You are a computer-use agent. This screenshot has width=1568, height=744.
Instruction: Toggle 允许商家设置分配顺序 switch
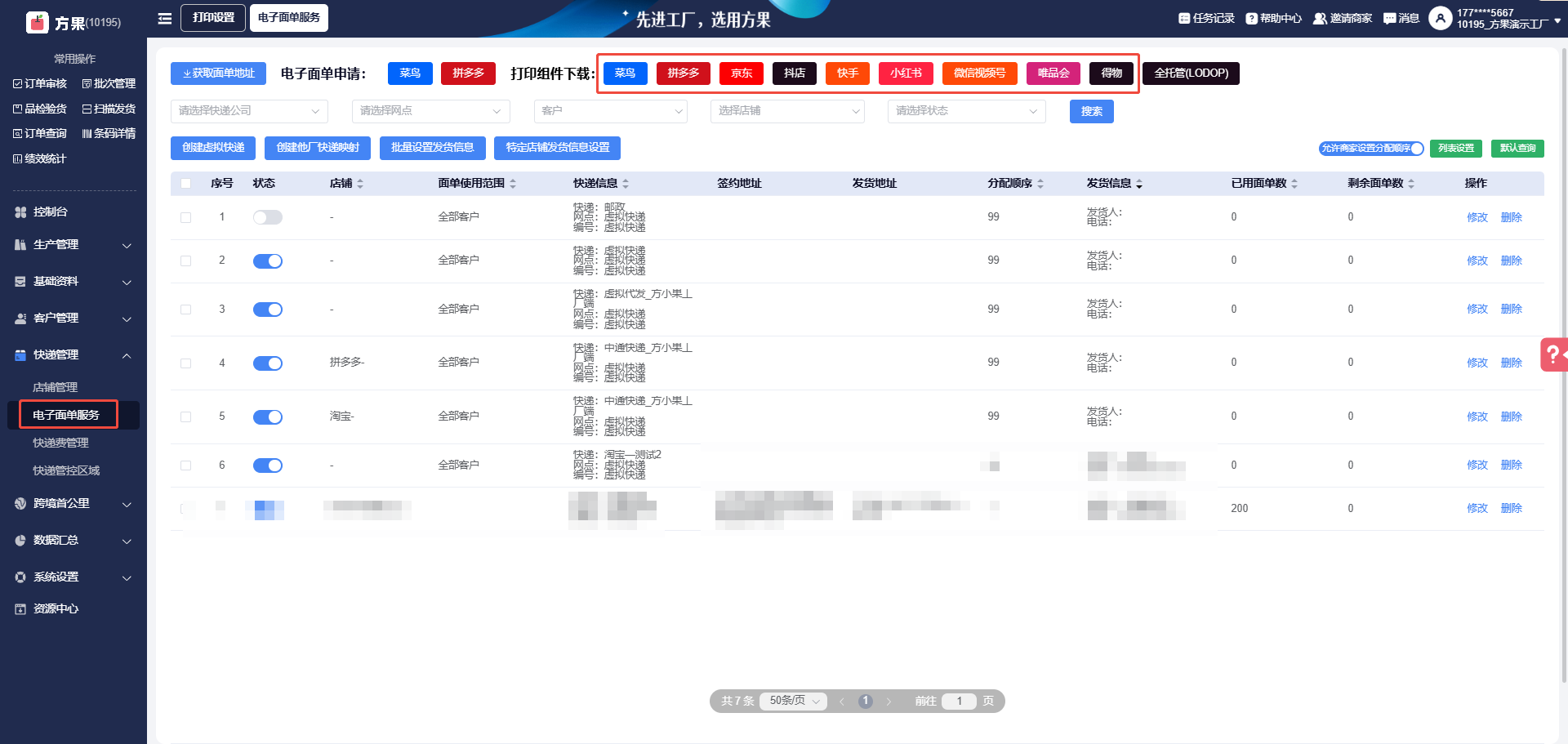point(1372,148)
